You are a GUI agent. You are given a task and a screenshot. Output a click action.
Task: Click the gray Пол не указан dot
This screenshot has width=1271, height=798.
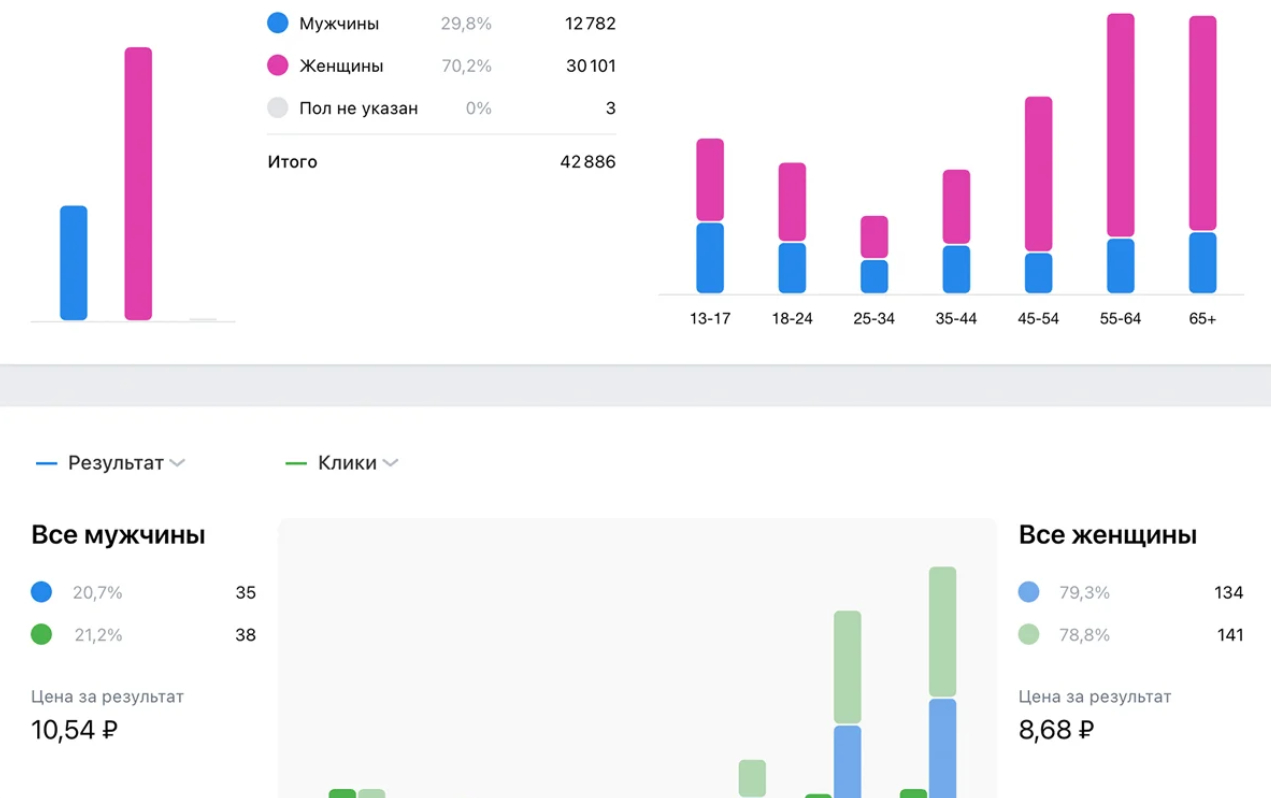[278, 108]
